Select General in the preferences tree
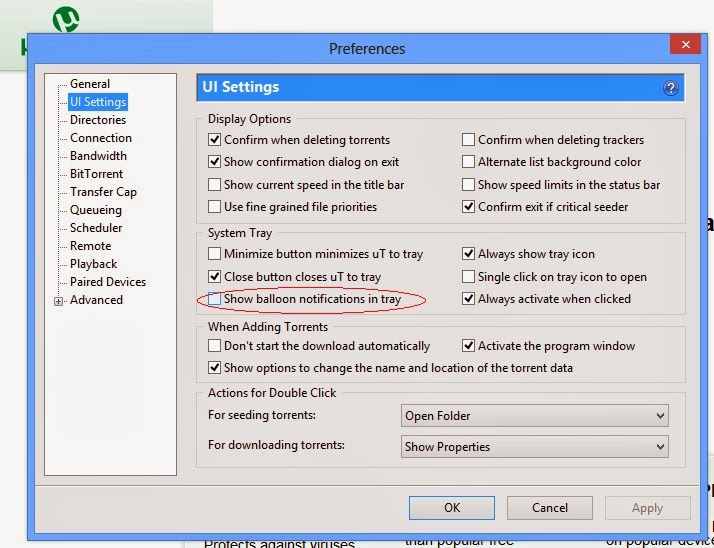Viewport: 714px width, 548px height. pos(90,84)
